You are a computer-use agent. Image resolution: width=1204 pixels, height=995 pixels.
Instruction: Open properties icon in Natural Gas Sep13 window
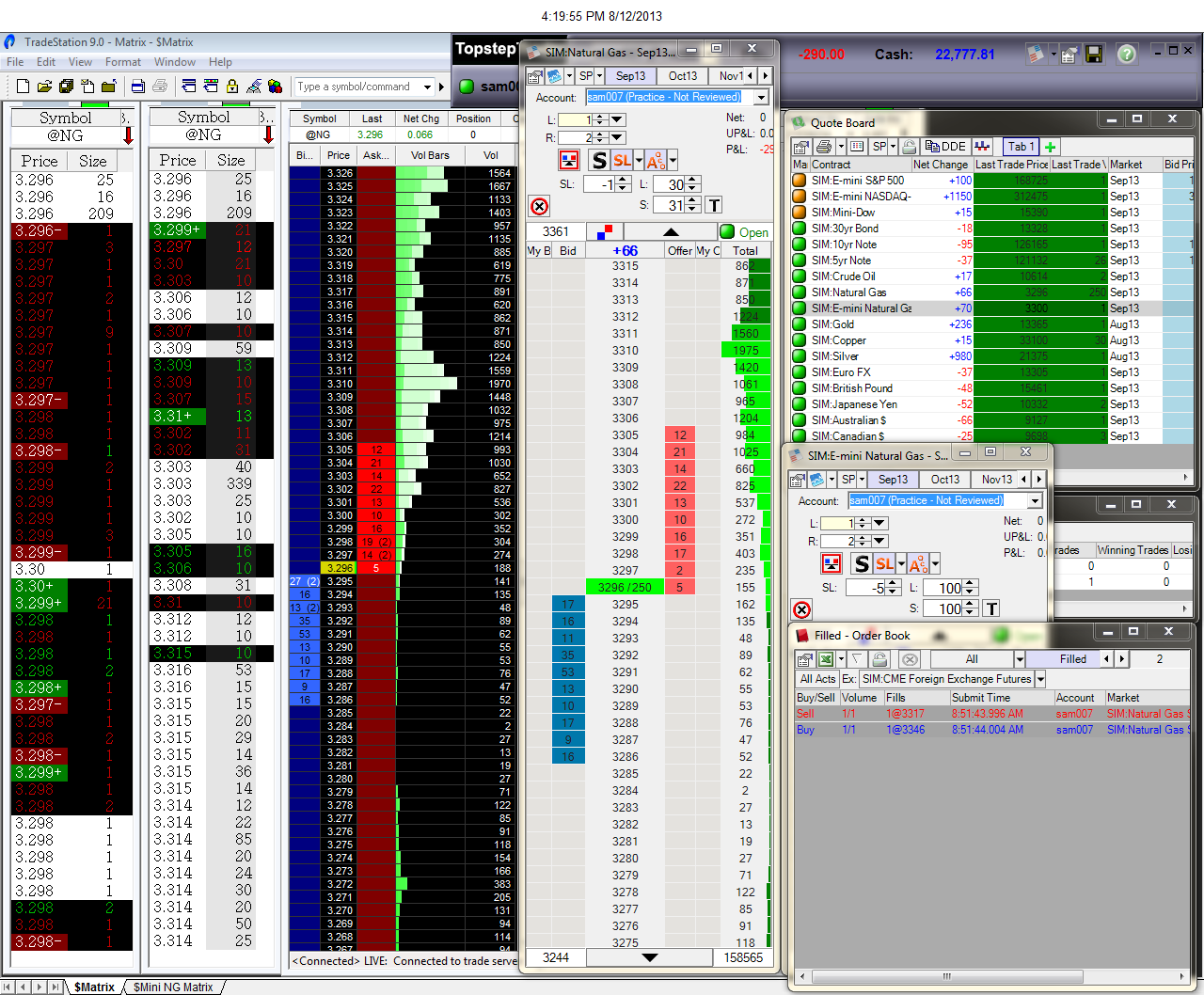[x=534, y=76]
